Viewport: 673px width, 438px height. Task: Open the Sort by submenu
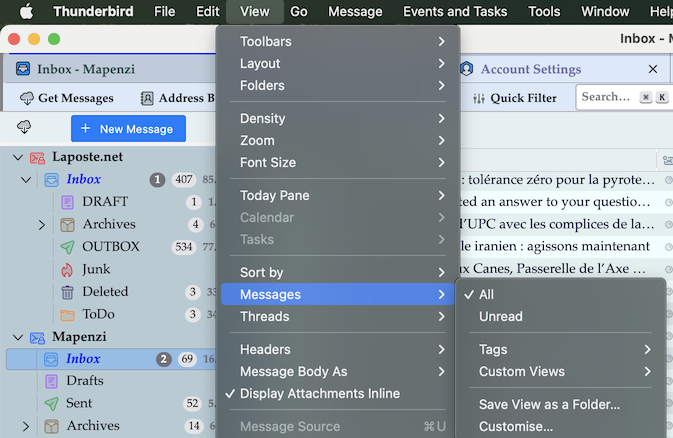coord(337,273)
